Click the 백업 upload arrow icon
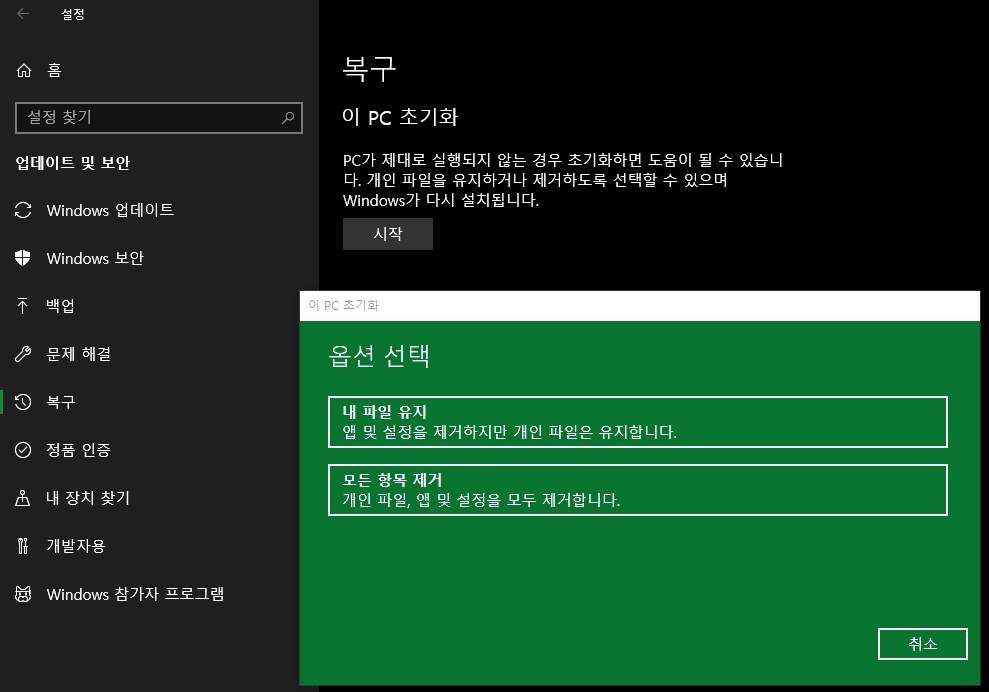This screenshot has height=692, width=989. click(x=24, y=306)
